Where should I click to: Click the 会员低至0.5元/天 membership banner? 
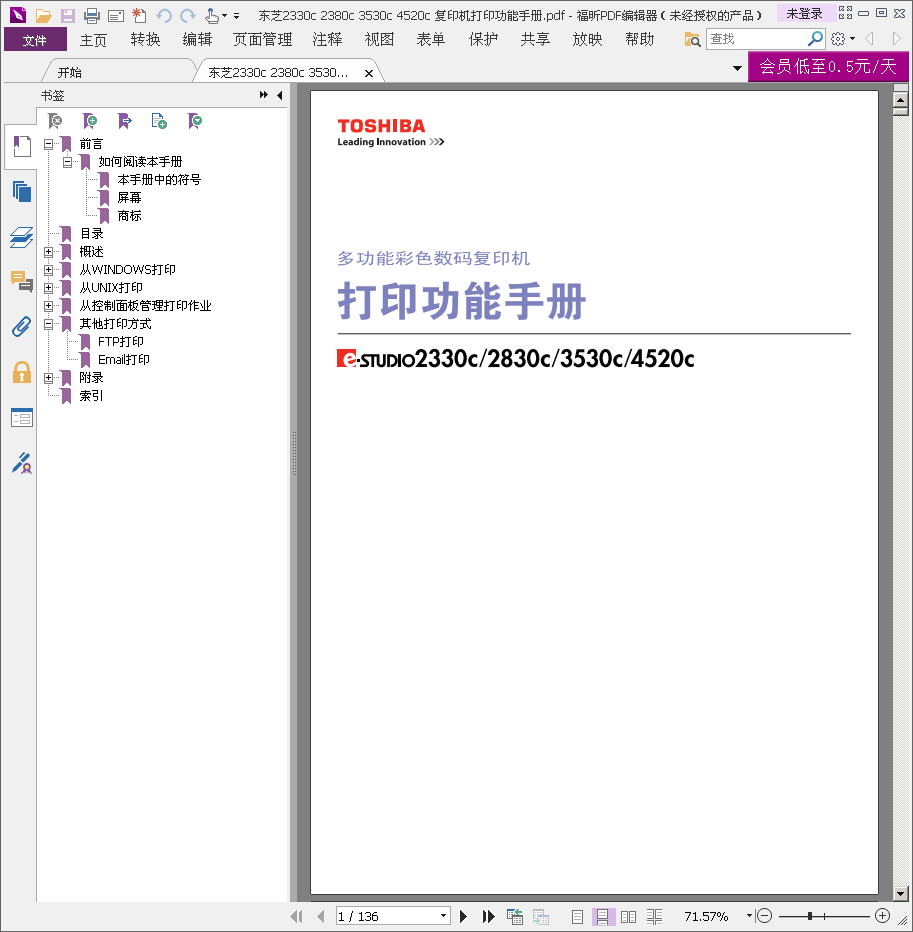click(828, 67)
